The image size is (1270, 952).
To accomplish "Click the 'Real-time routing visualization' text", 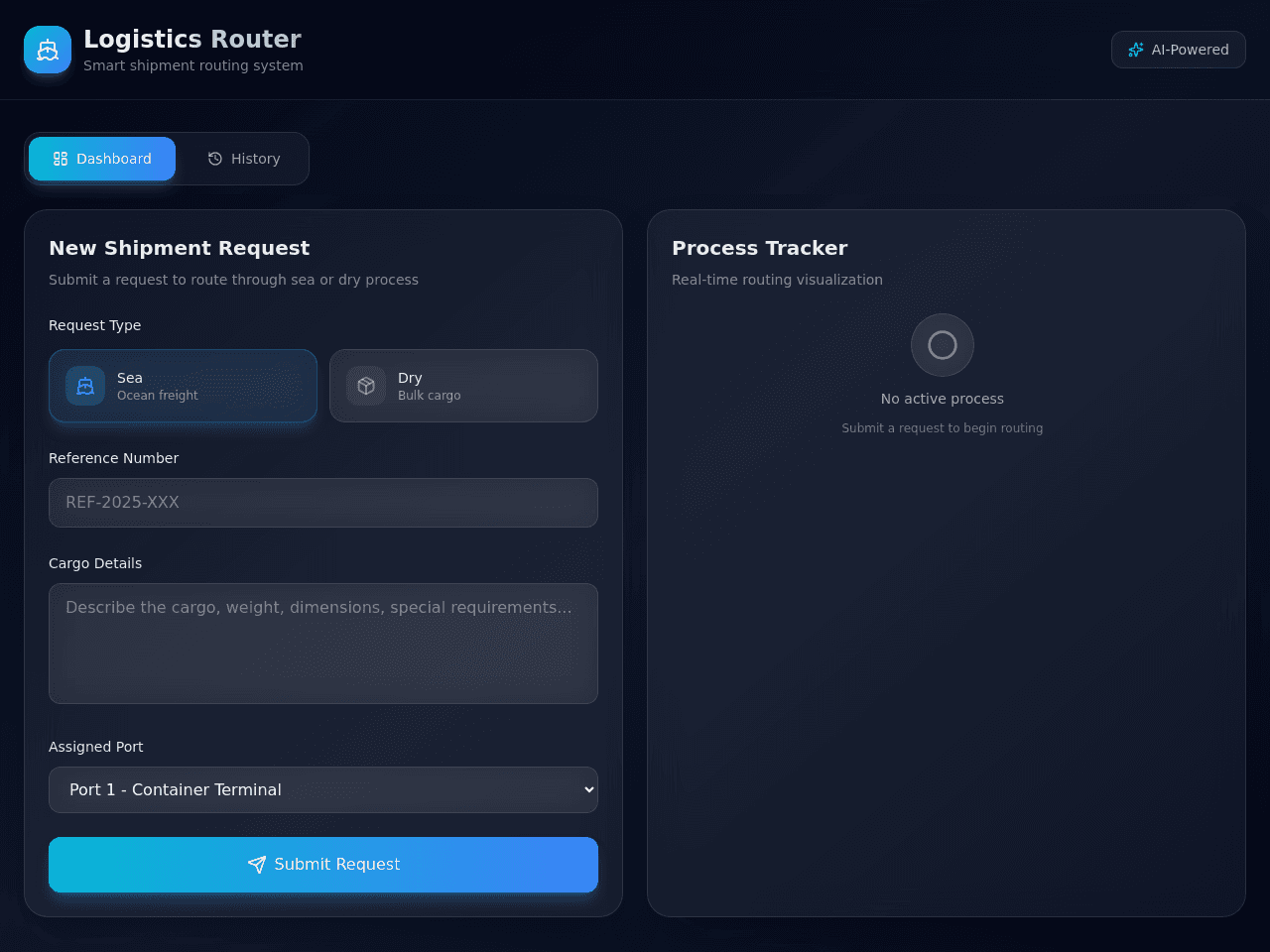I will point(777,280).
